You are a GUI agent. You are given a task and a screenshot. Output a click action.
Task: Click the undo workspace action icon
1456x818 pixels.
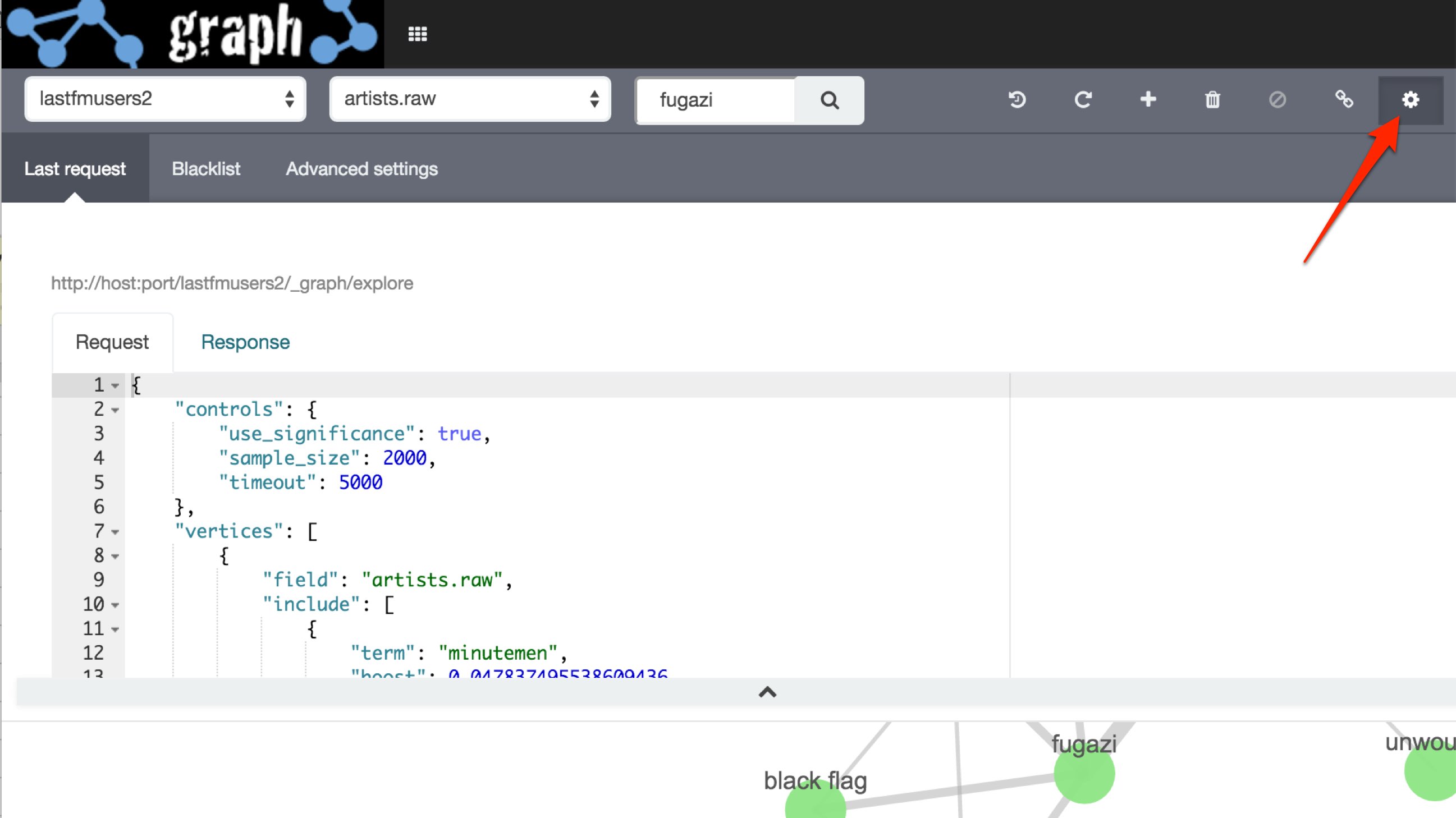tap(1017, 100)
